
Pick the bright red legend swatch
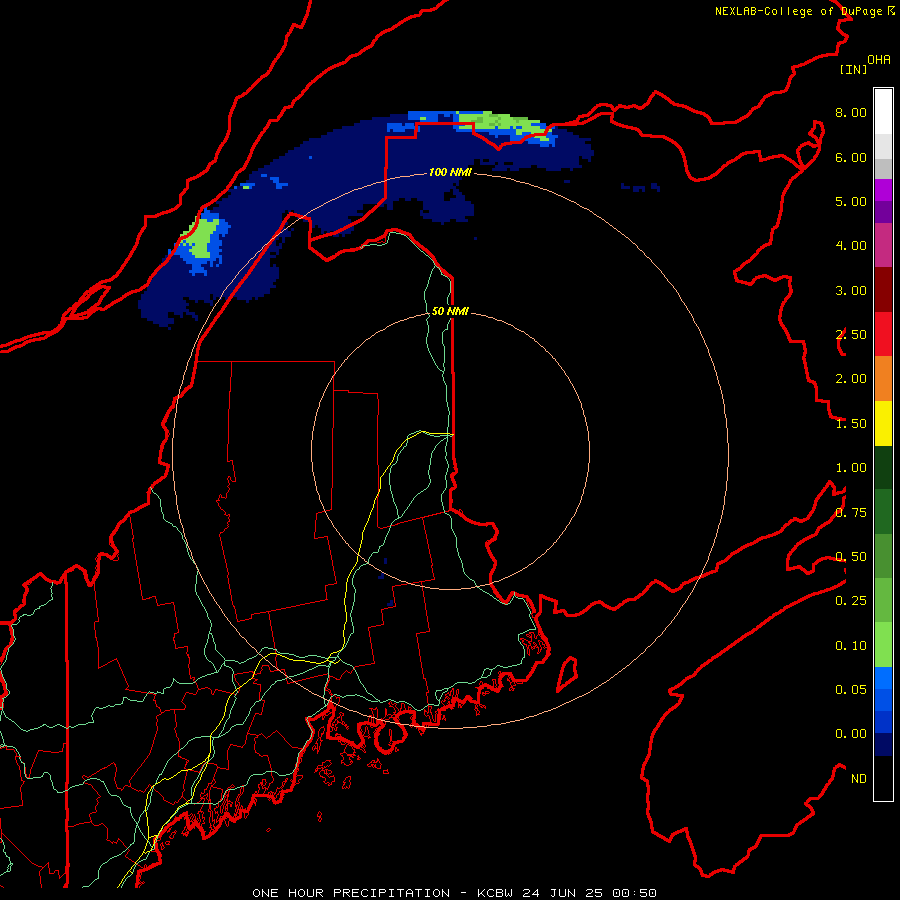883,334
